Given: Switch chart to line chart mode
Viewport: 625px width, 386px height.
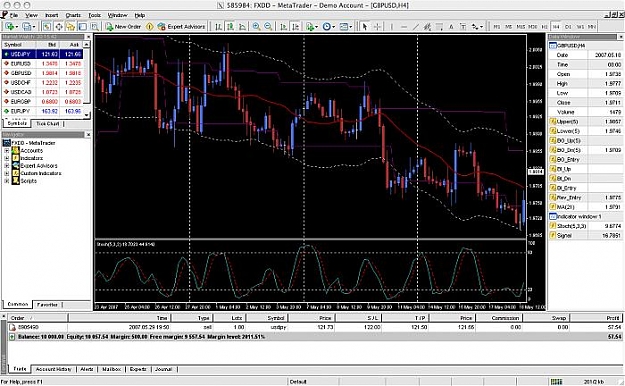Looking at the screenshot, I should 242,27.
